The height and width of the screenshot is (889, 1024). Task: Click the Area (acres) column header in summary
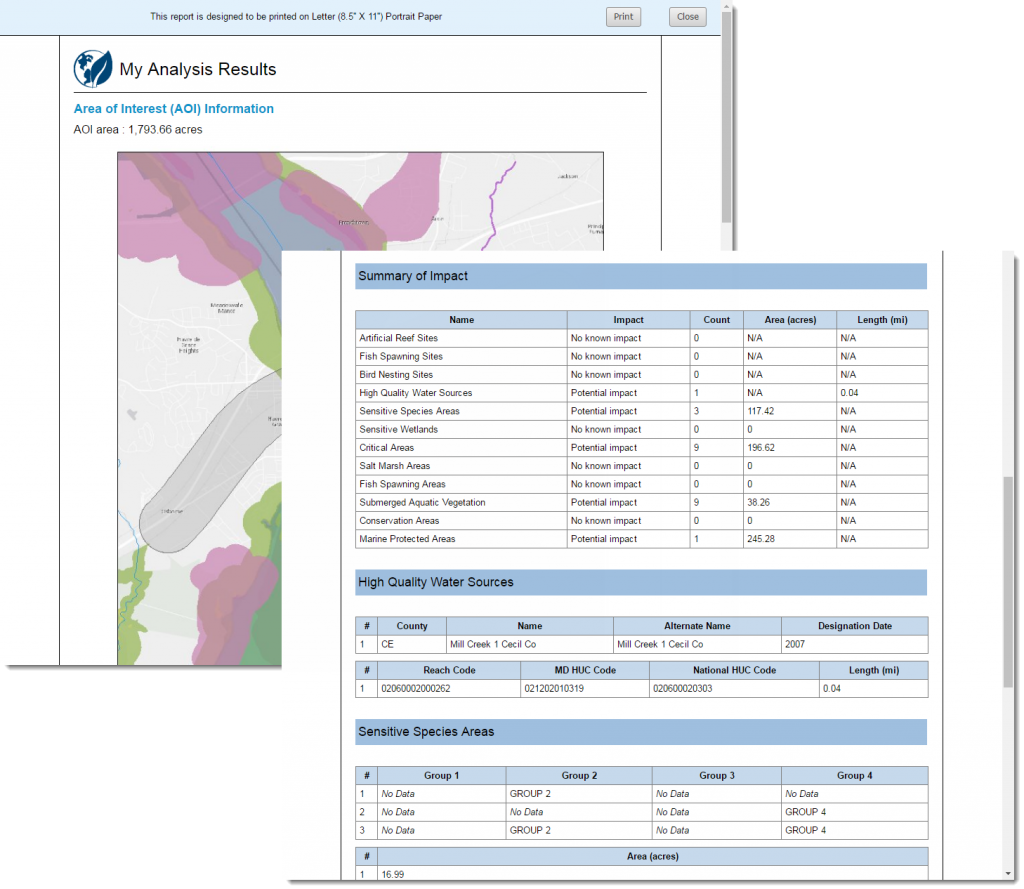coord(790,320)
